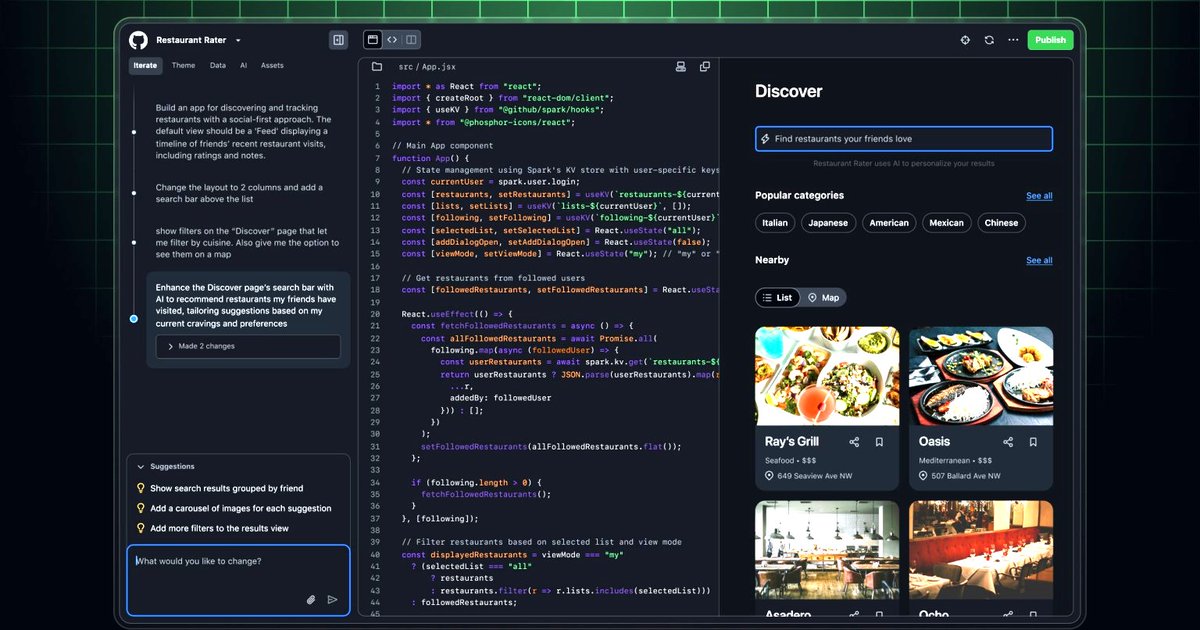Toggle the sidebar panel icon

(x=338, y=39)
